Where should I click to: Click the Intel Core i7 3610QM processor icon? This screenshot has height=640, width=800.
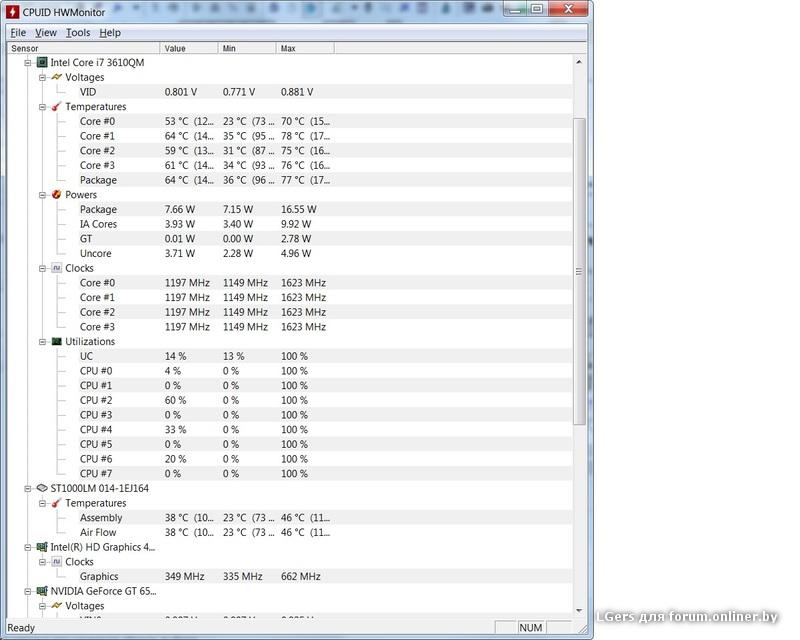pos(42,62)
